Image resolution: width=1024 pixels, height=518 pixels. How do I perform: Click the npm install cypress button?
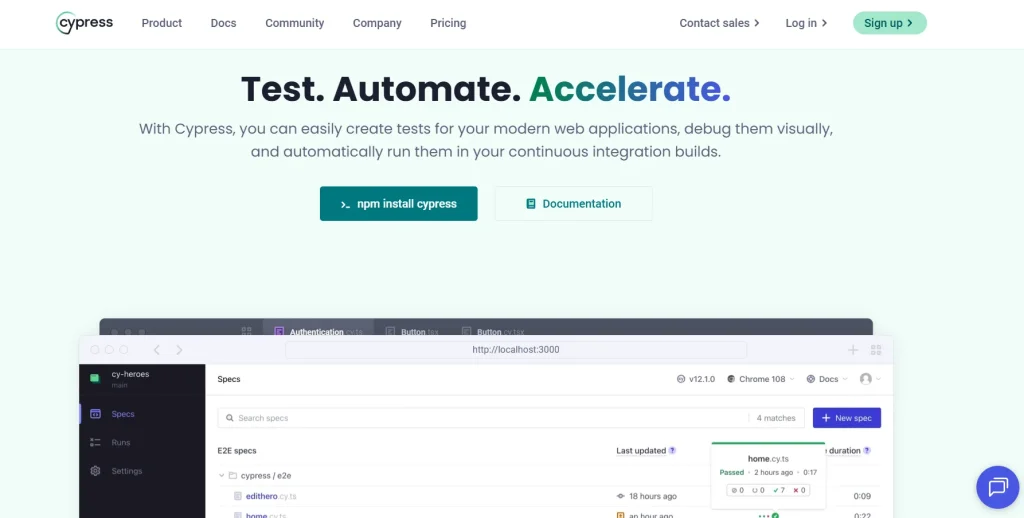pos(398,204)
